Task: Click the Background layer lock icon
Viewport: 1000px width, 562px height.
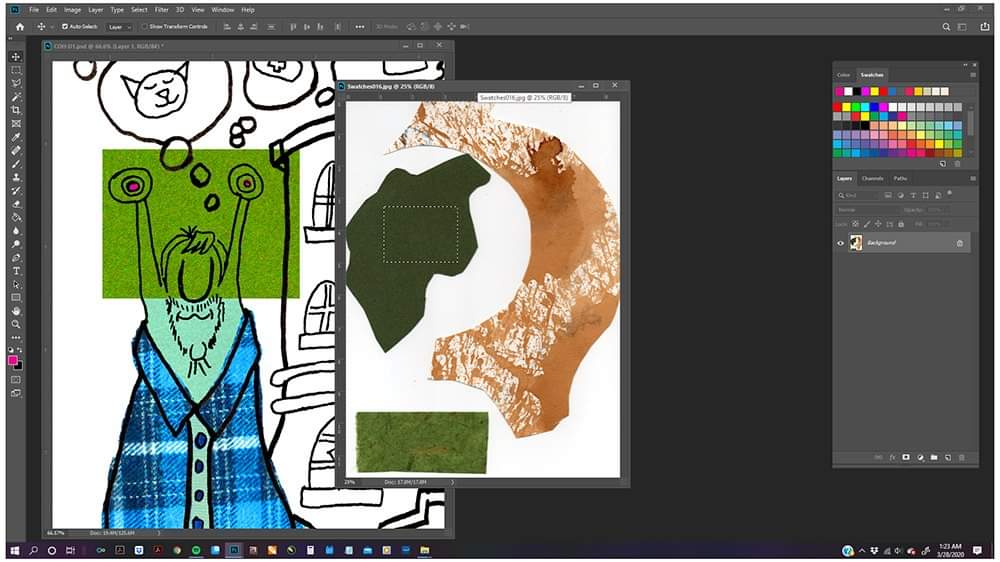Action: (960, 243)
